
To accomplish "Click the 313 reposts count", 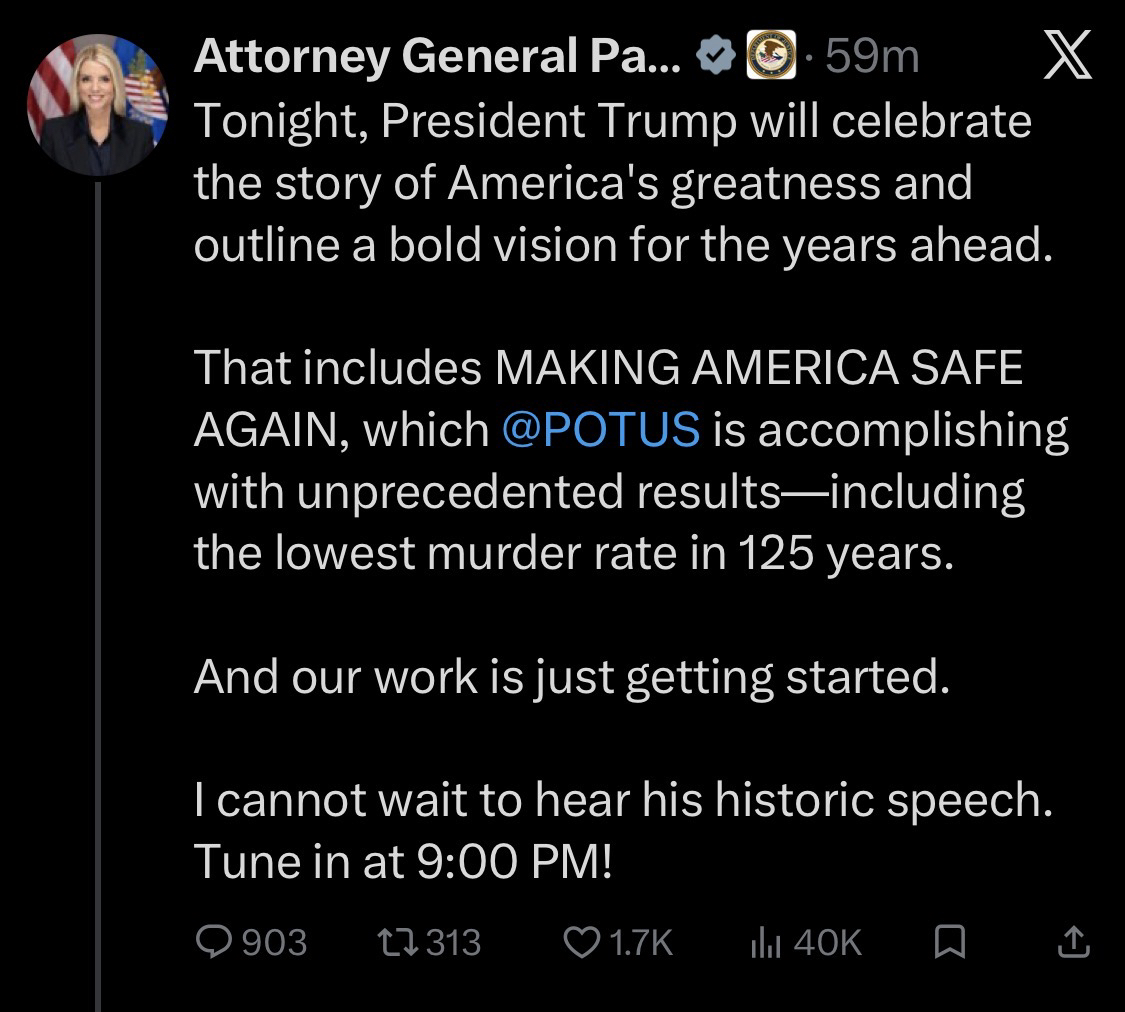I will pos(454,941).
